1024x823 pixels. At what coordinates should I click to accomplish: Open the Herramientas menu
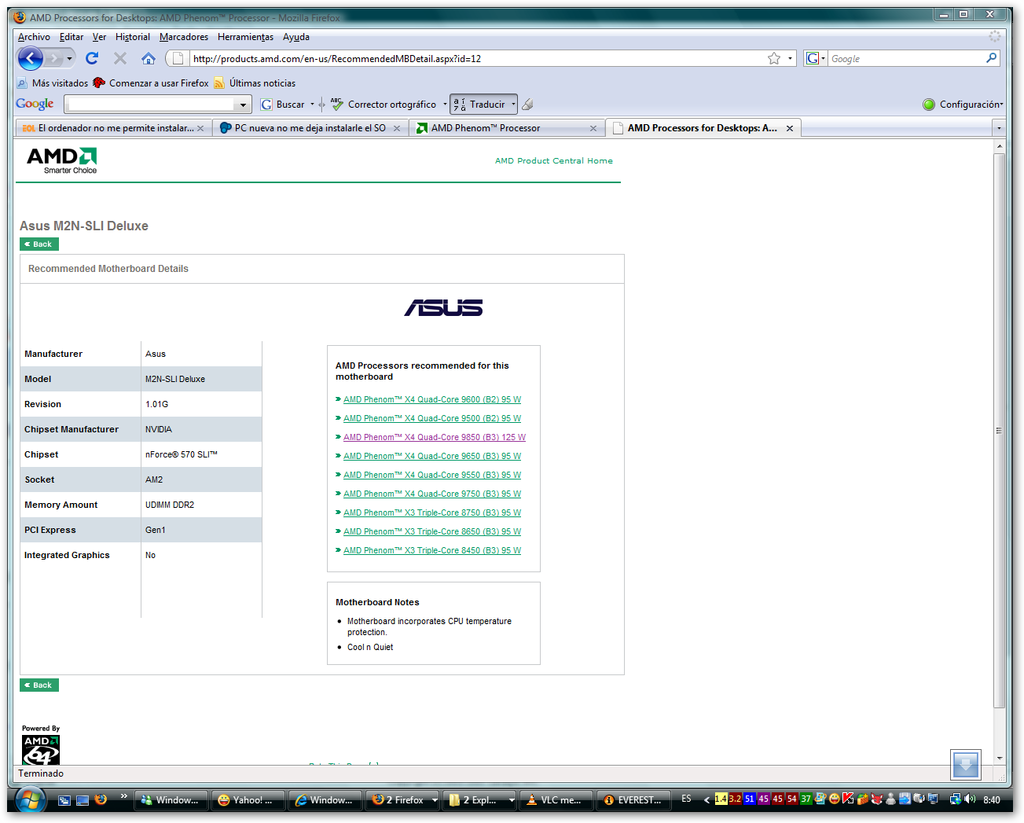tap(246, 37)
